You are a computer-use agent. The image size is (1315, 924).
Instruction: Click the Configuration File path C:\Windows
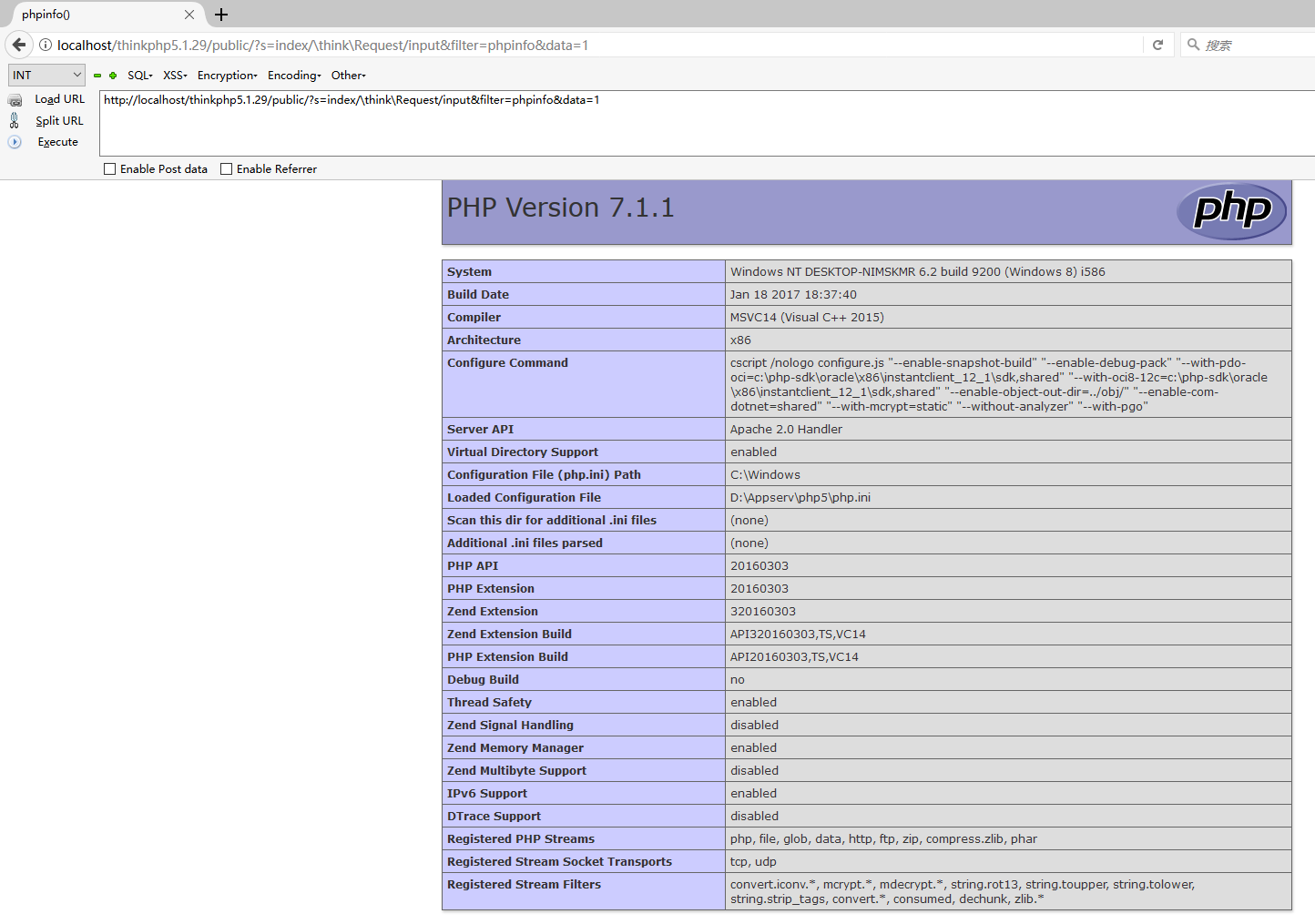[x=765, y=474]
